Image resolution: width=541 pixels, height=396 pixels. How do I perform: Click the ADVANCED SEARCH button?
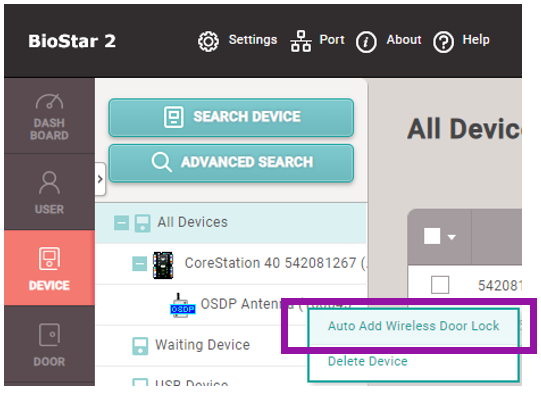pos(231,162)
